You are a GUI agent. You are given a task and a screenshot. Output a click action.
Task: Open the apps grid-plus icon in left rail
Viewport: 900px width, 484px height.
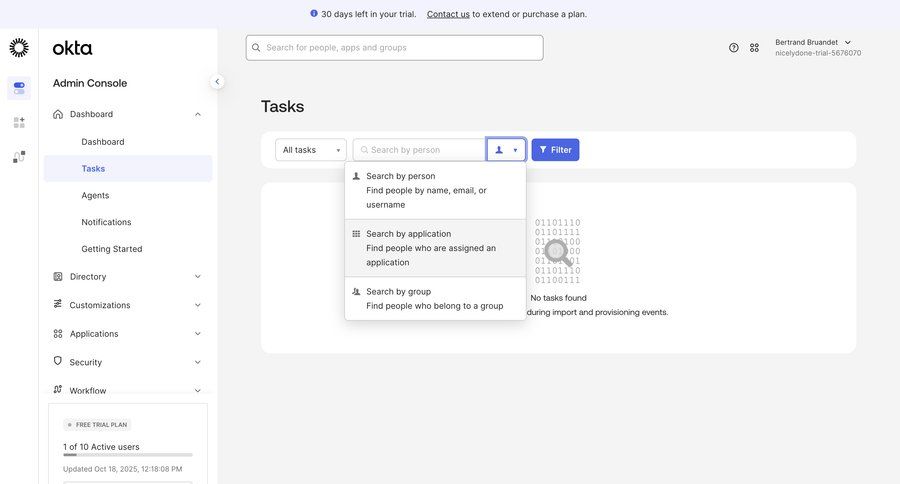19,122
